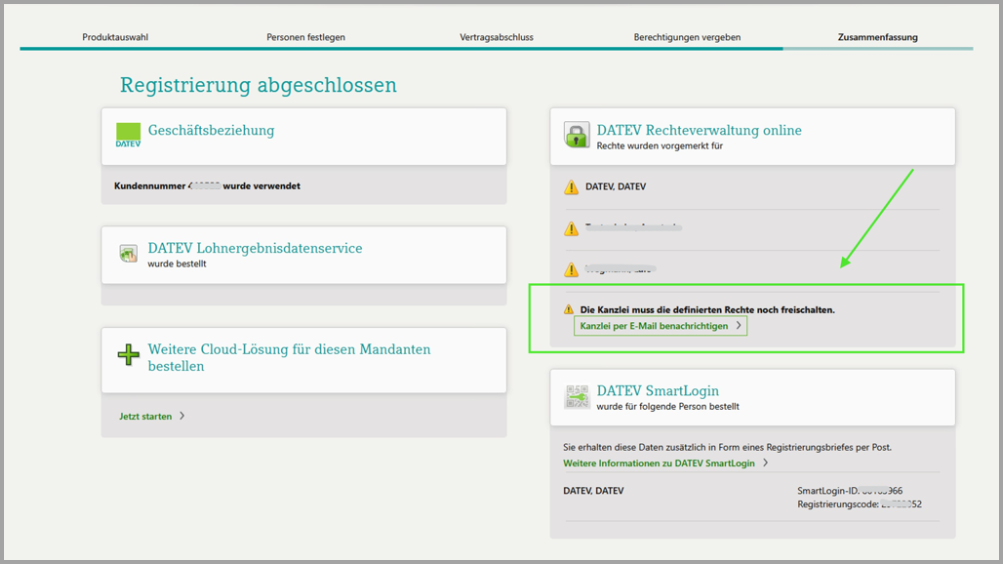Viewport: 1003px width, 564px height.
Task: Open the Produktauswahl step tab
Action: (x=115, y=37)
